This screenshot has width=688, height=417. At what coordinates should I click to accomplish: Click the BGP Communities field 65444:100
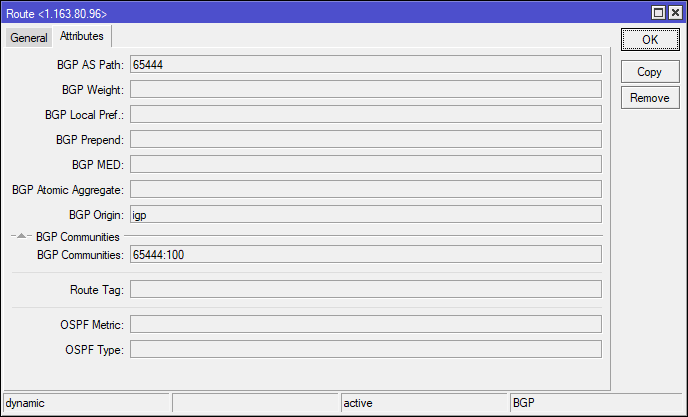pos(366,255)
